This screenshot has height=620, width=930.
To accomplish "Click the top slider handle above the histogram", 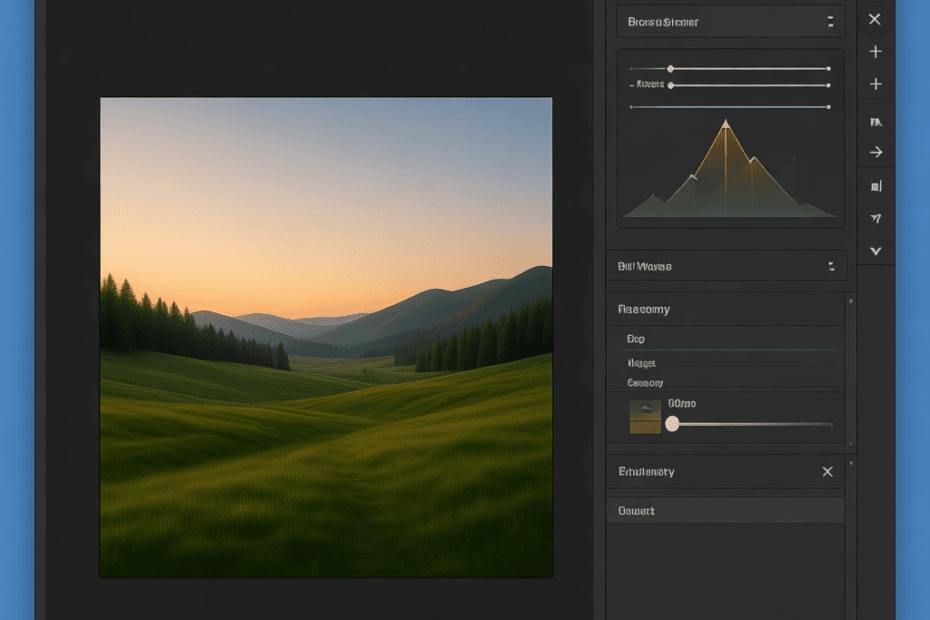I will [x=670, y=69].
